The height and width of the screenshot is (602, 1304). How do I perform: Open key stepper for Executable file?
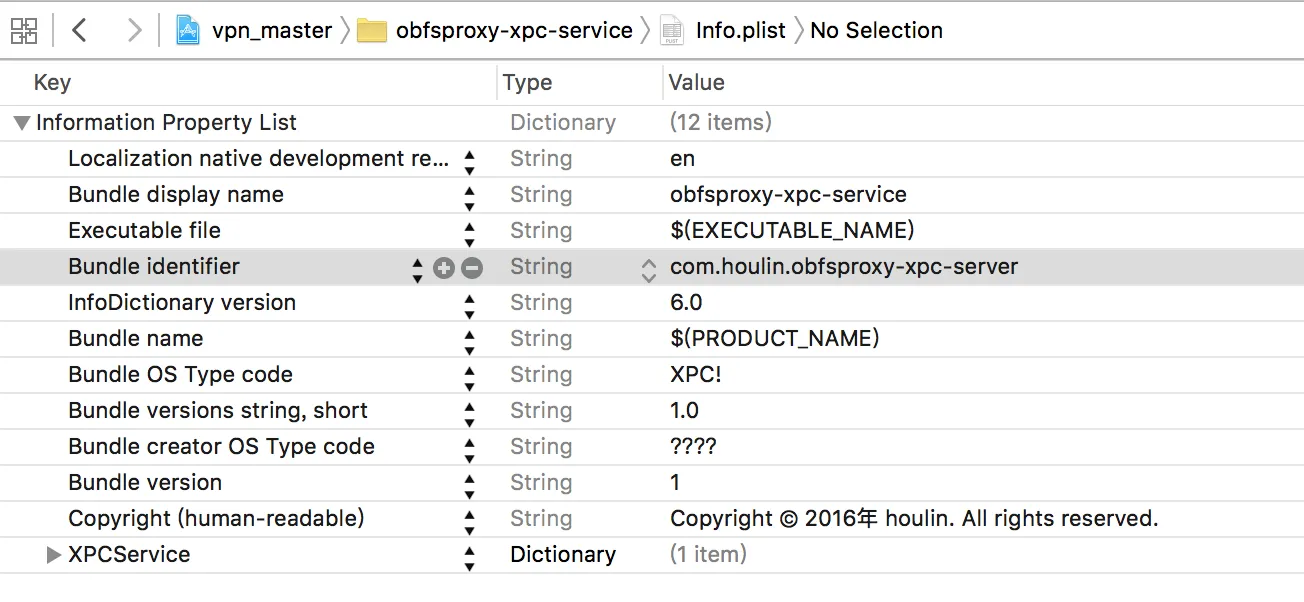pos(470,231)
